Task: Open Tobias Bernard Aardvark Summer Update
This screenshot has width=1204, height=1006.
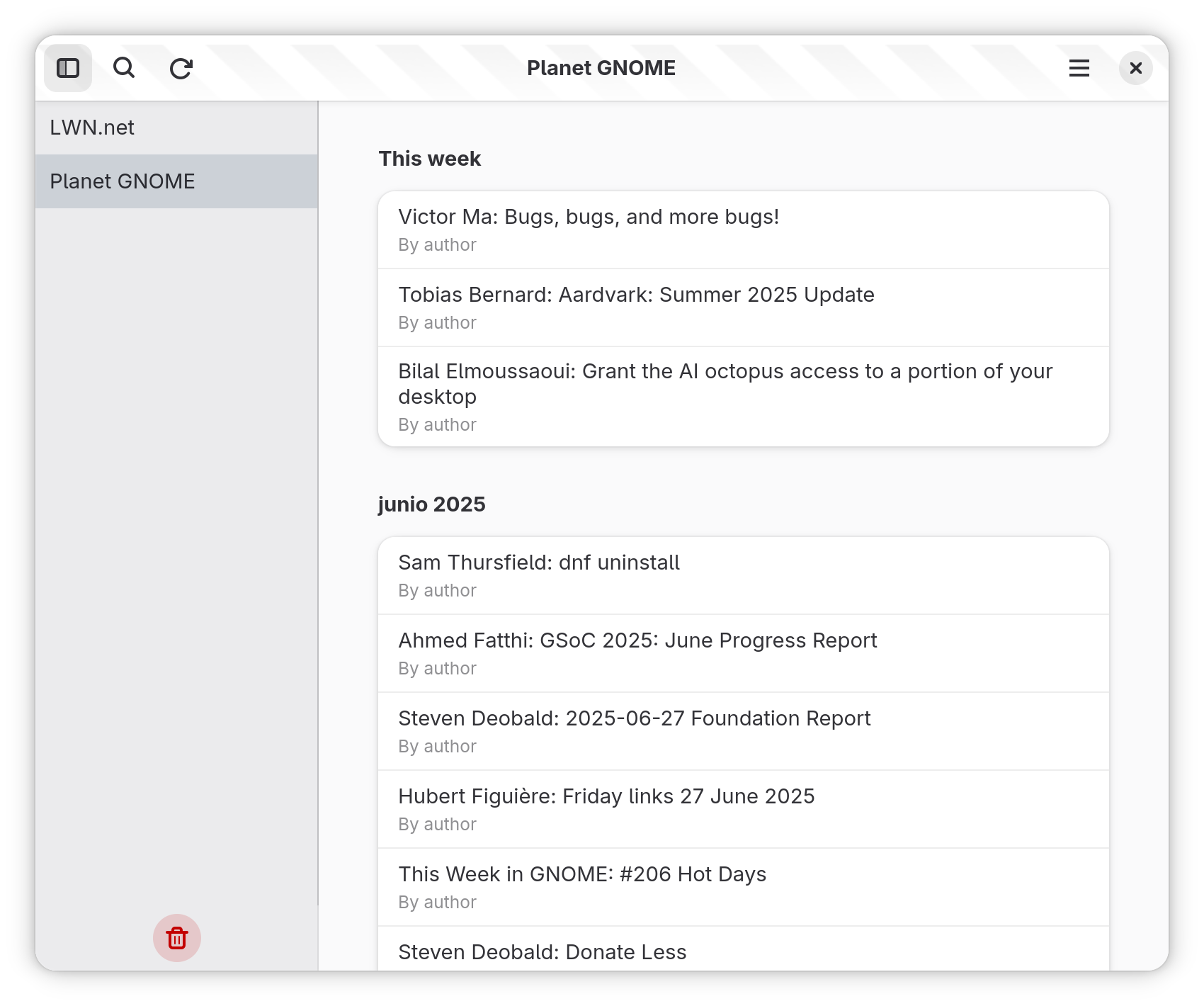Action: (744, 307)
